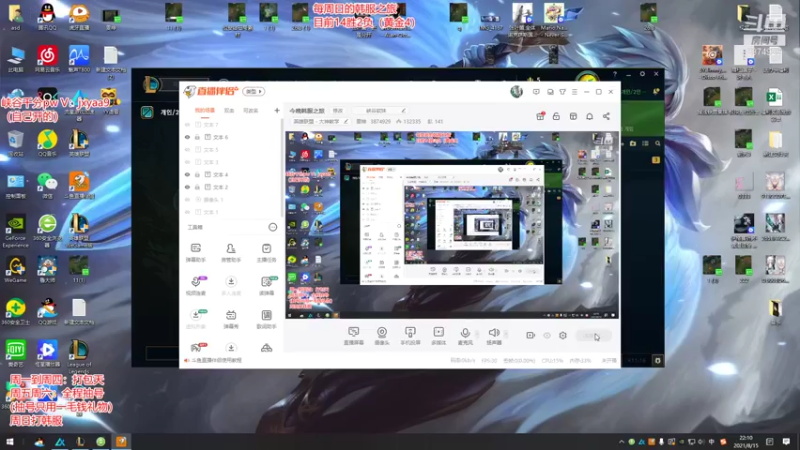
Task: Open the layout panel icon above preview
Action: click(573, 116)
